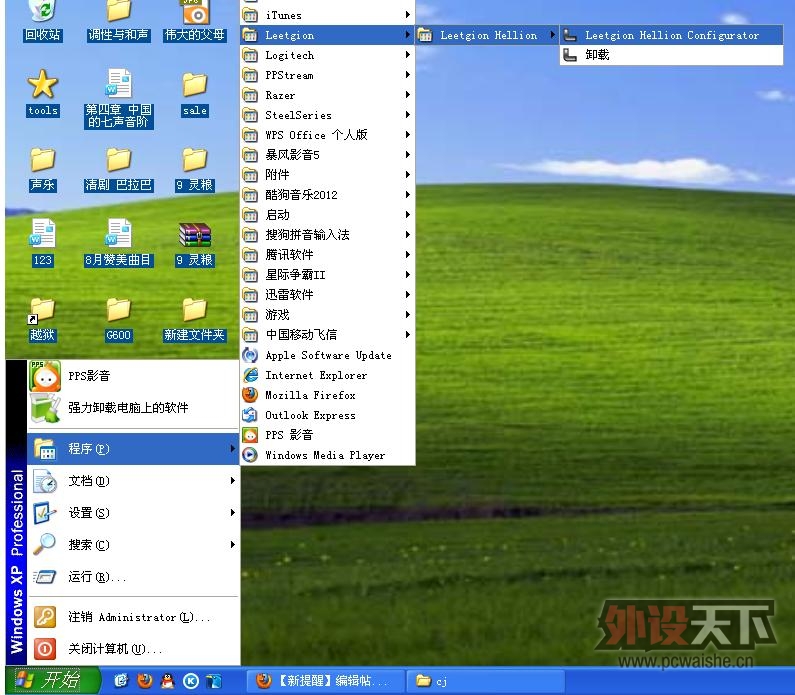Open the 新建文件夹 folder icon

(x=195, y=319)
